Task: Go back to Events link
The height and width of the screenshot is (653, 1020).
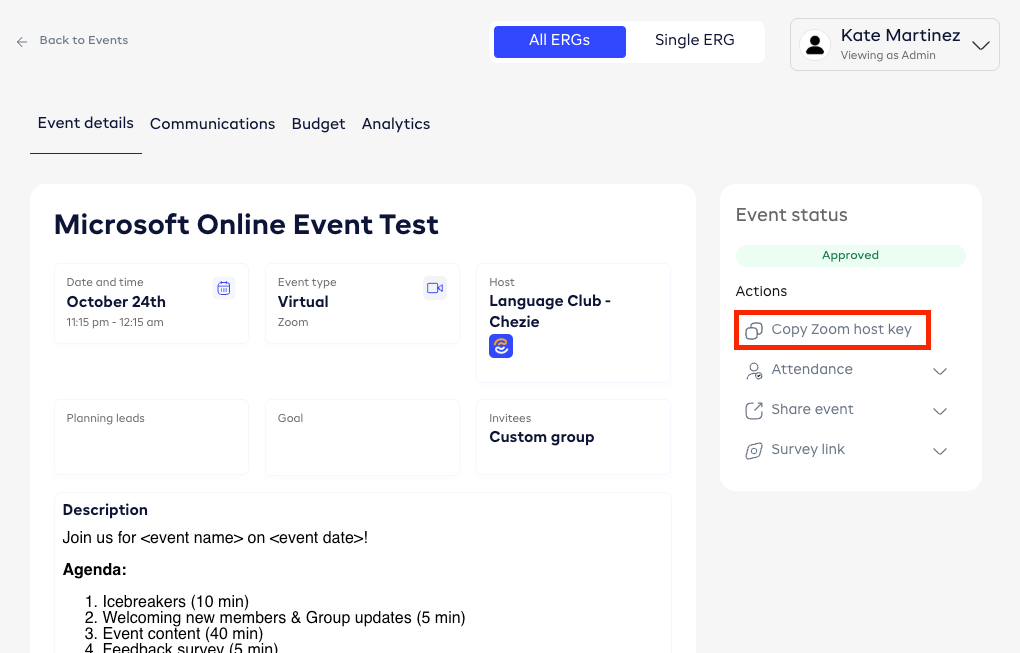Action: (83, 41)
